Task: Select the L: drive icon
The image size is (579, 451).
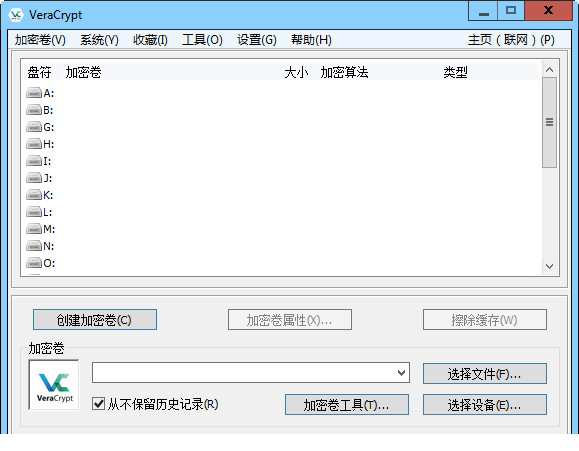Action: tap(34, 212)
